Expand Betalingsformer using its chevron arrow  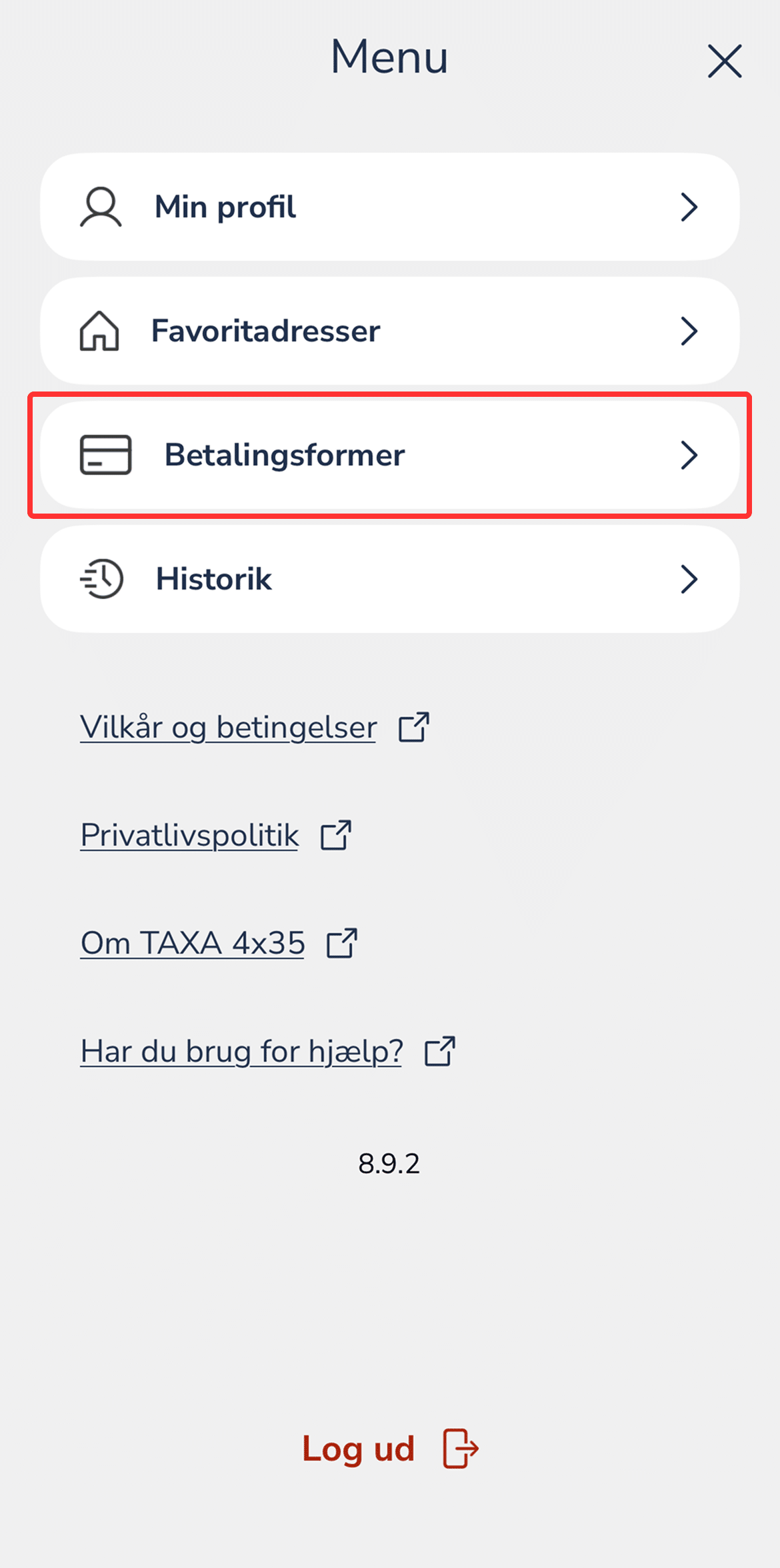[689, 455]
